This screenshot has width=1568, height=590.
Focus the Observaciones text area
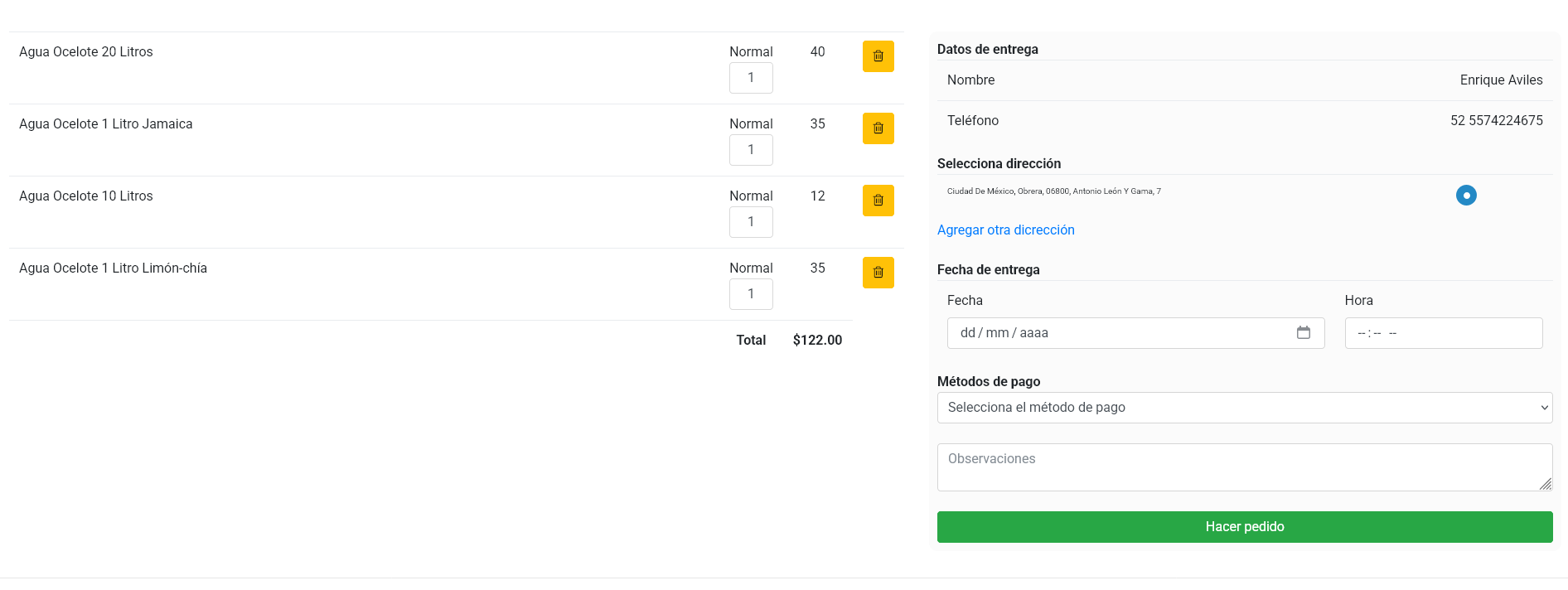[1243, 467]
